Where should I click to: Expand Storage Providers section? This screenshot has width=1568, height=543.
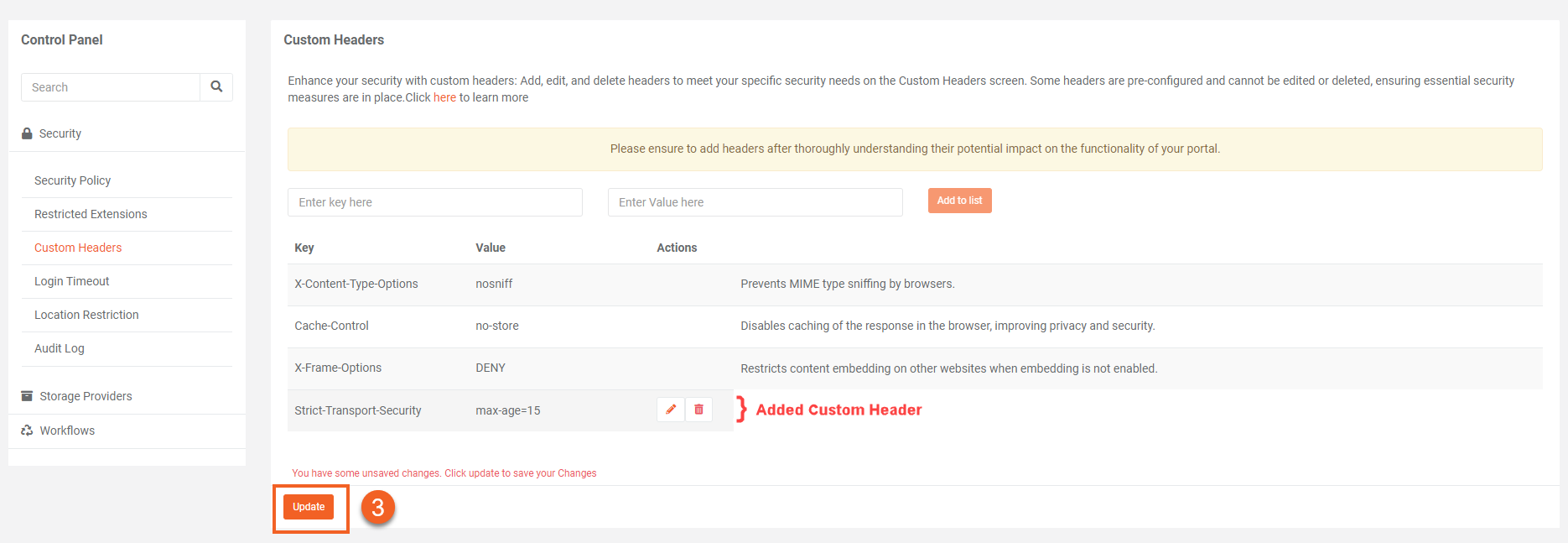coord(86,396)
